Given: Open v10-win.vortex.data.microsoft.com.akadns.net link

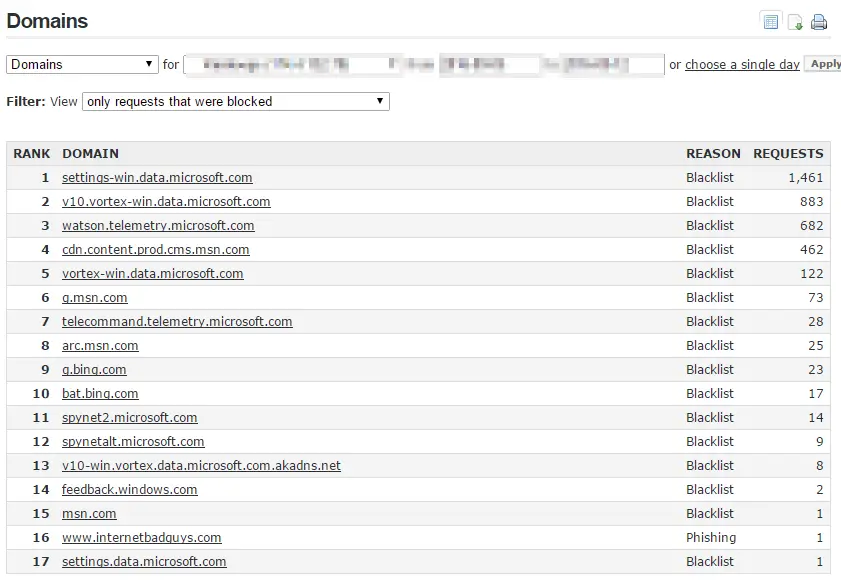Looking at the screenshot, I should click(x=201, y=465).
